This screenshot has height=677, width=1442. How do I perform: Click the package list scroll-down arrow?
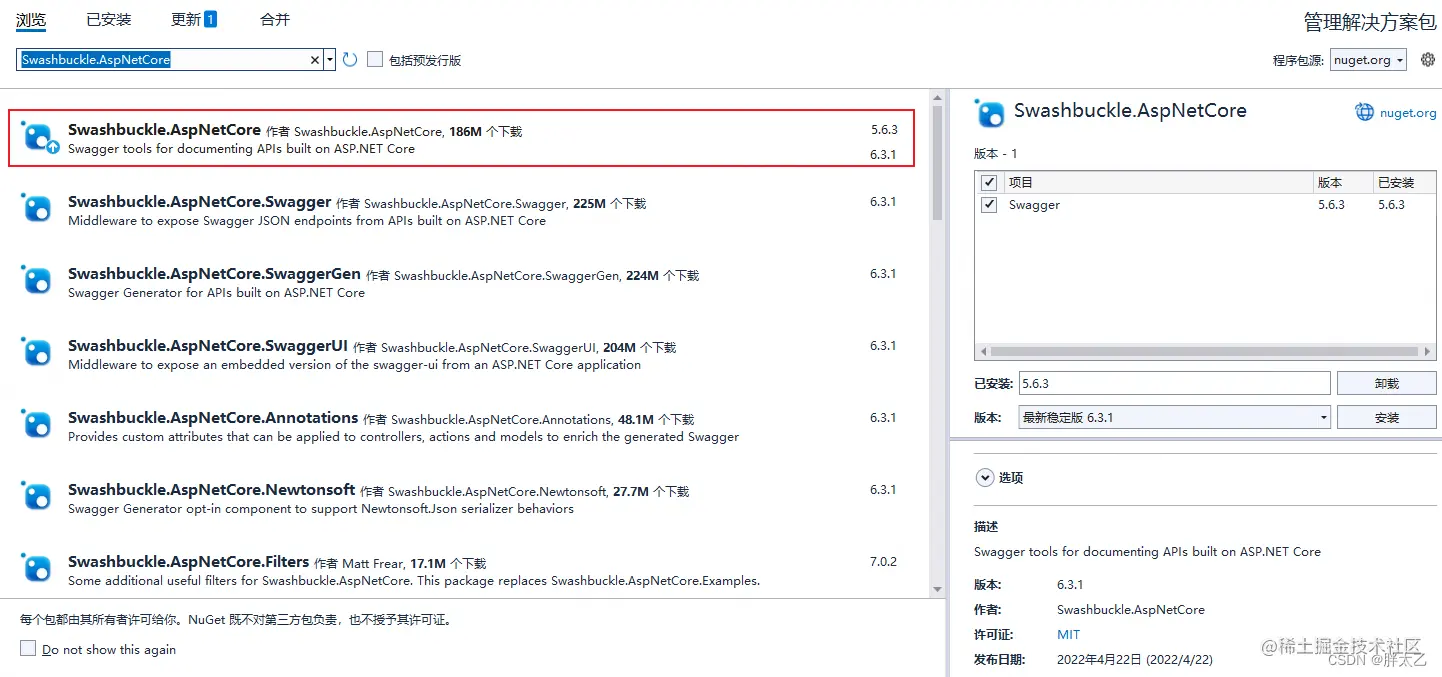coord(937,590)
